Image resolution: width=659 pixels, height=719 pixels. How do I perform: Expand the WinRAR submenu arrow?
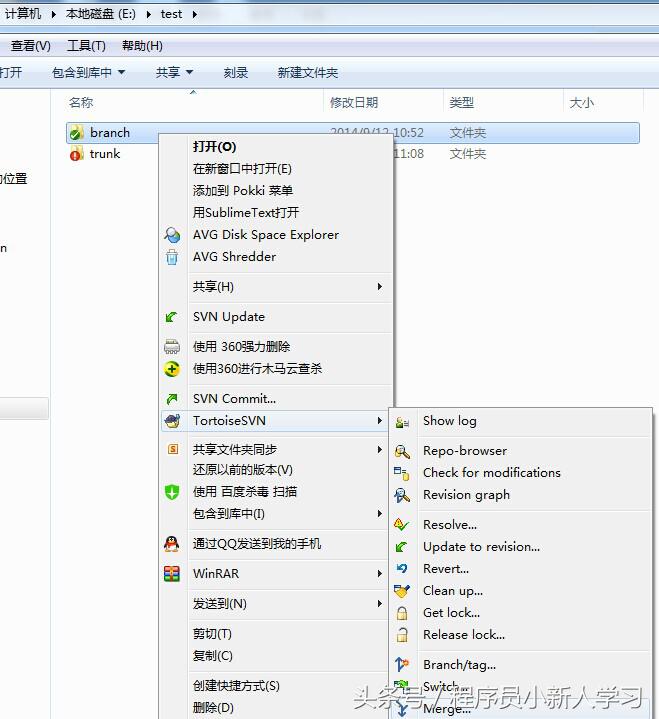tap(380, 574)
